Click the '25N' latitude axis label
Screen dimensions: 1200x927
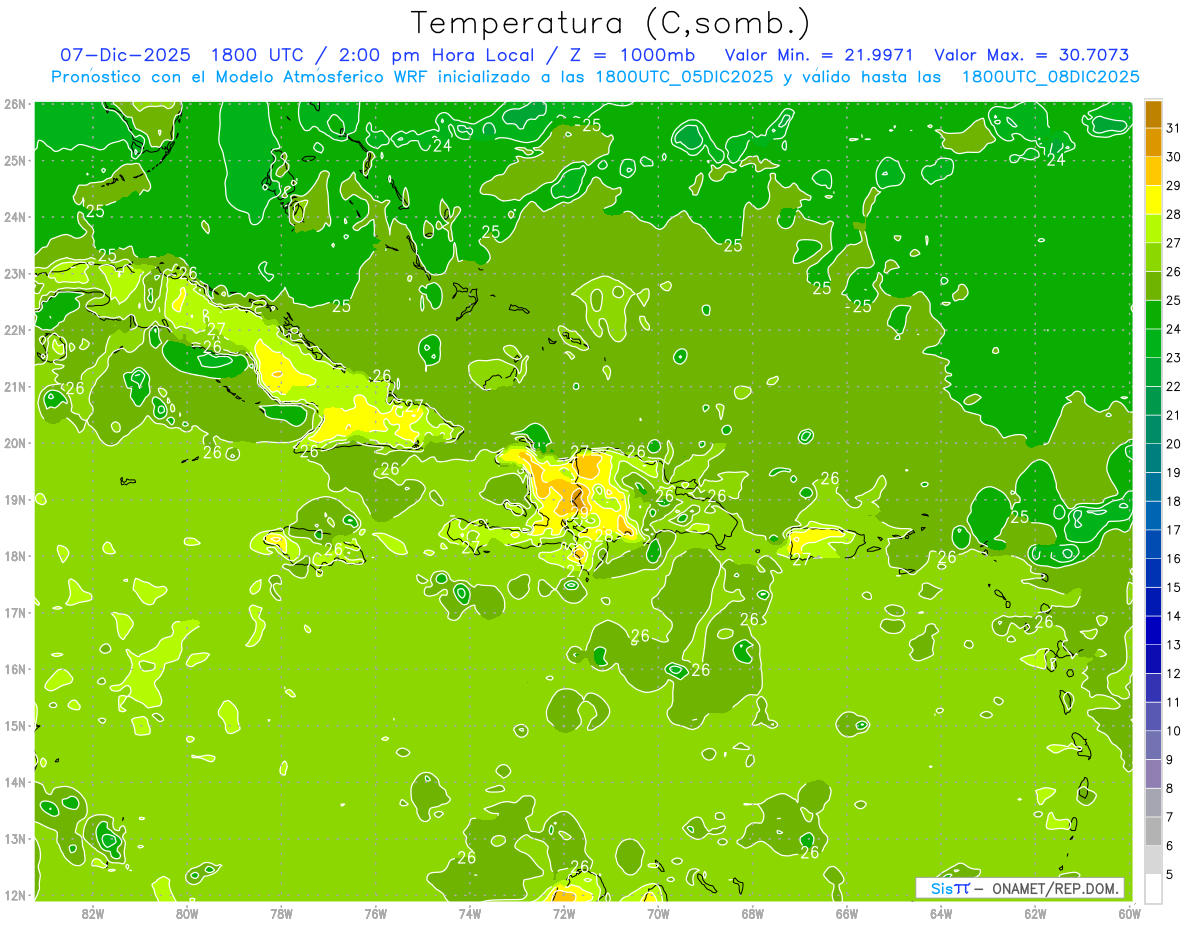point(15,160)
